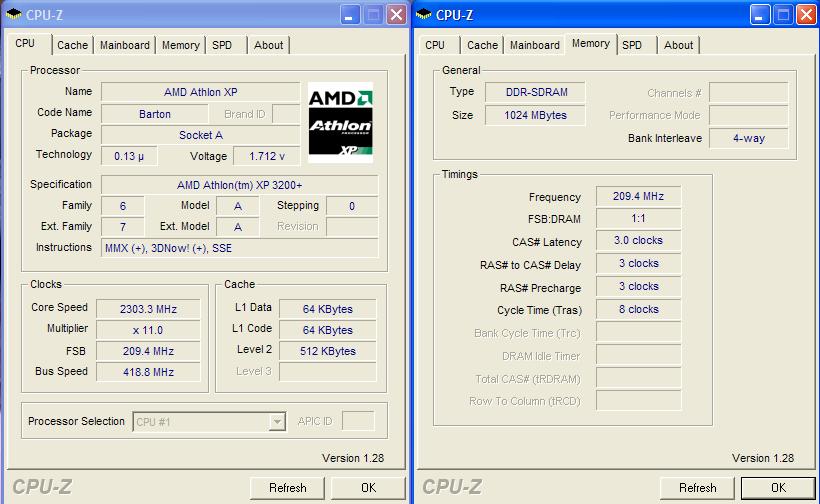The image size is (820, 504).
Task: Click OK in the left CPU-Z window
Action: click(368, 488)
